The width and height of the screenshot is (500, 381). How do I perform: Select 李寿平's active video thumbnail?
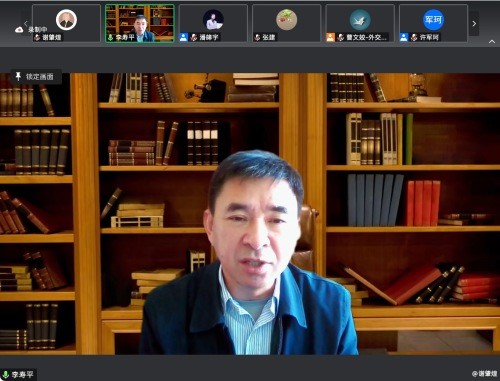pyautogui.click(x=140, y=23)
